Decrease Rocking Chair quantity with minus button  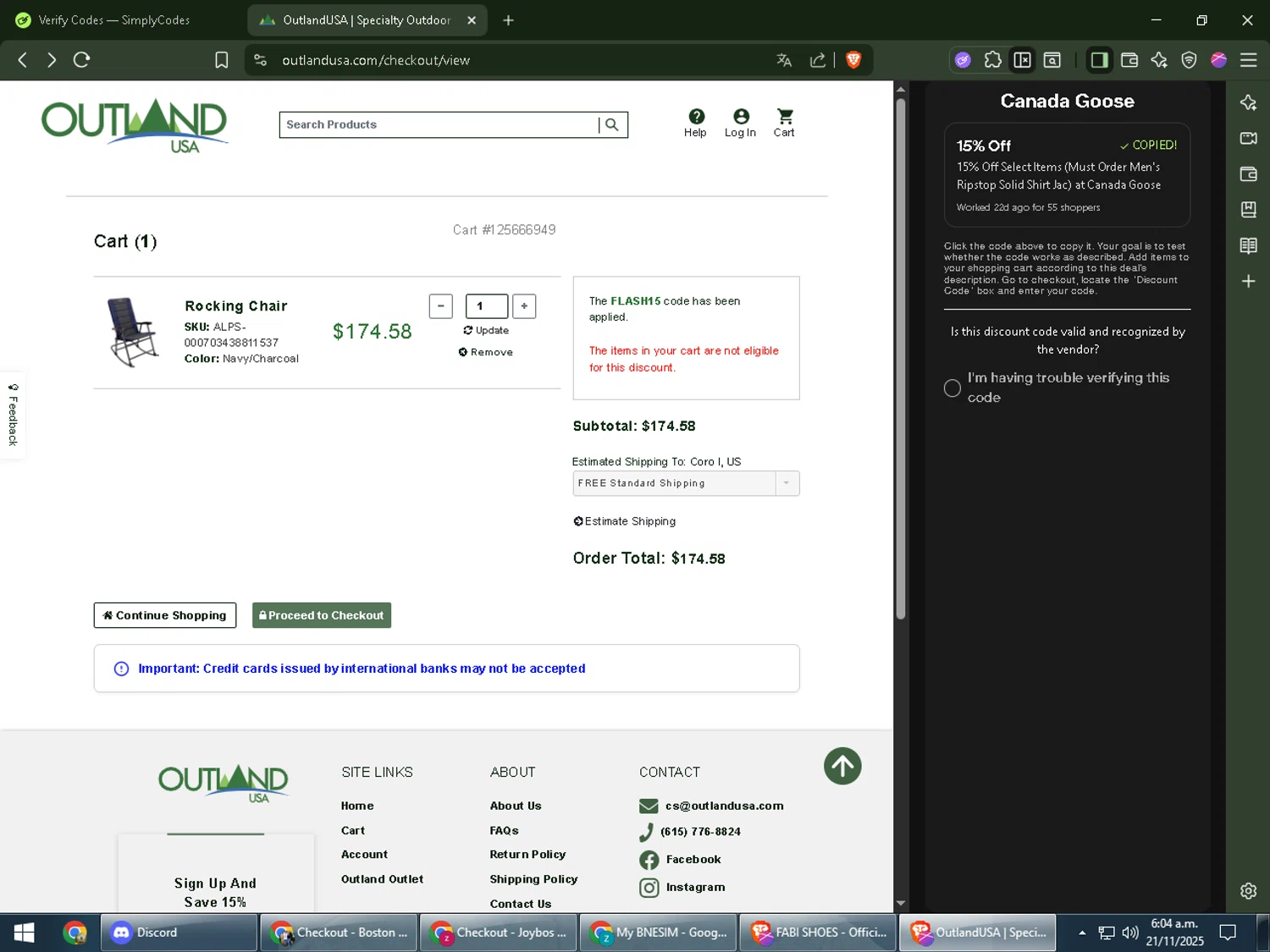[x=440, y=306]
